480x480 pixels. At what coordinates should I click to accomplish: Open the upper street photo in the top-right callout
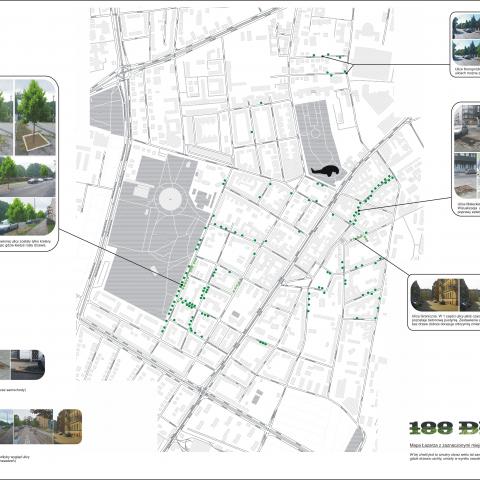pos(466,26)
